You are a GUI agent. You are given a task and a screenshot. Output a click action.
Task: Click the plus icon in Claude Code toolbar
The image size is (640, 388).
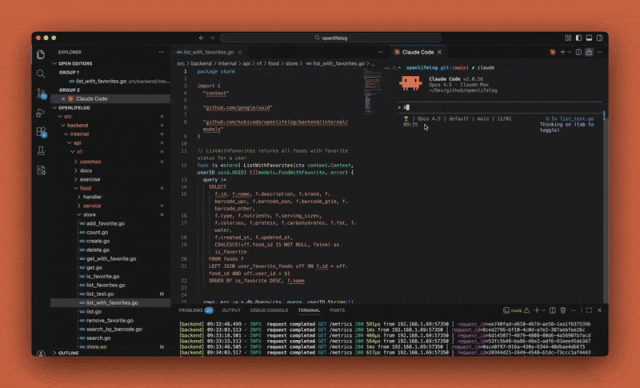point(563,52)
